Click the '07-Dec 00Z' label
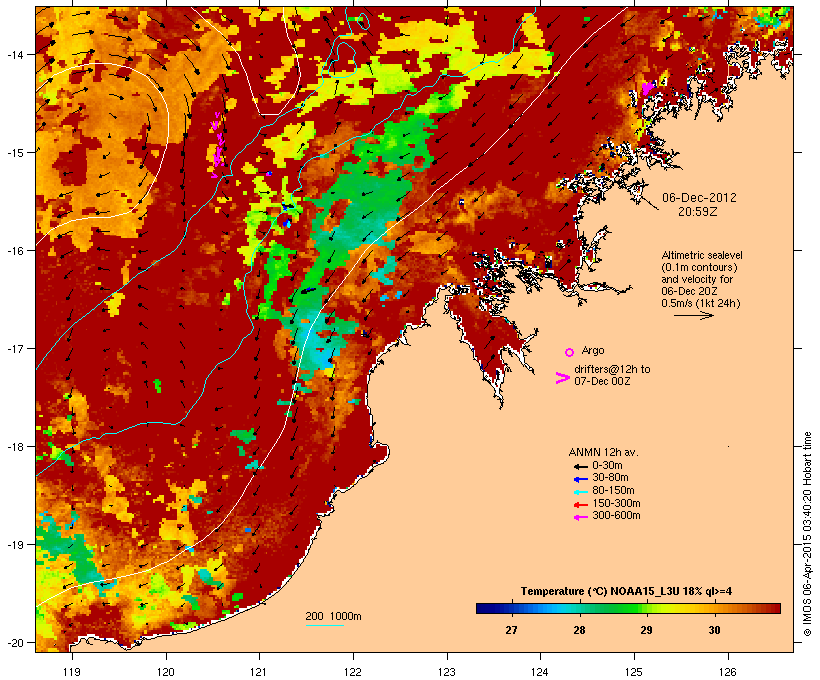820x680 pixels. (x=602, y=381)
